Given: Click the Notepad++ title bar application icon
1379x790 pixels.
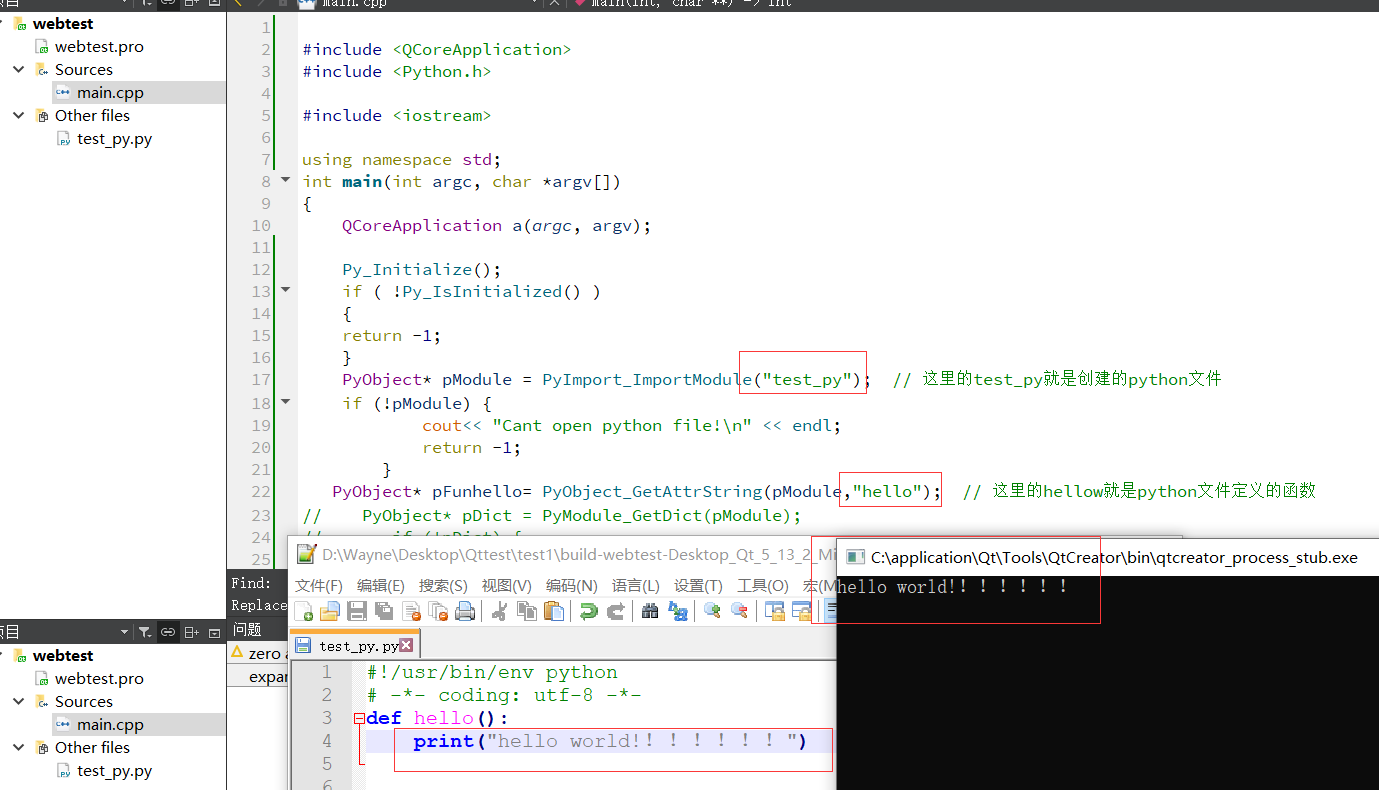Looking at the screenshot, I should click(306, 554).
